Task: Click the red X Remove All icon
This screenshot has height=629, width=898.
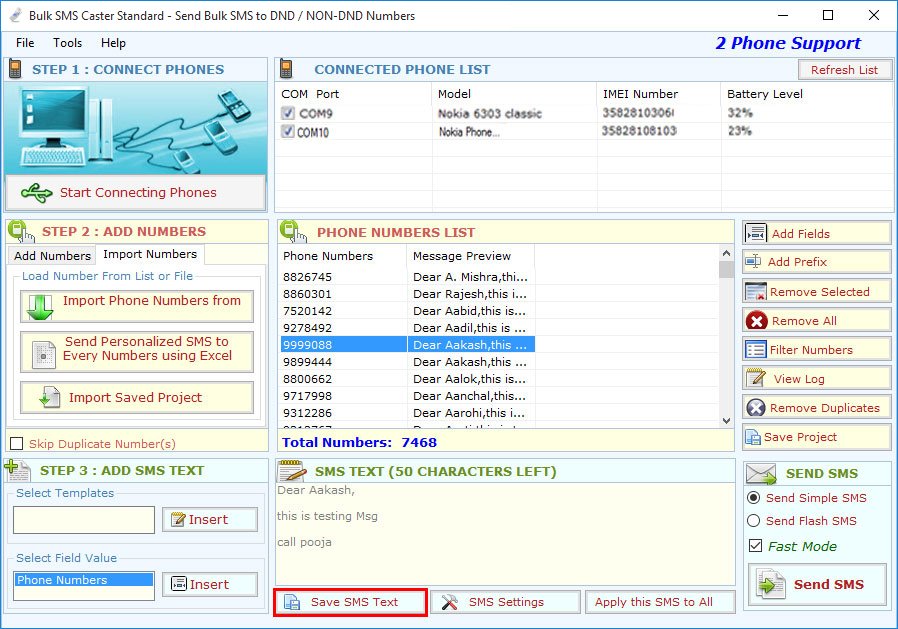Action: (x=756, y=321)
